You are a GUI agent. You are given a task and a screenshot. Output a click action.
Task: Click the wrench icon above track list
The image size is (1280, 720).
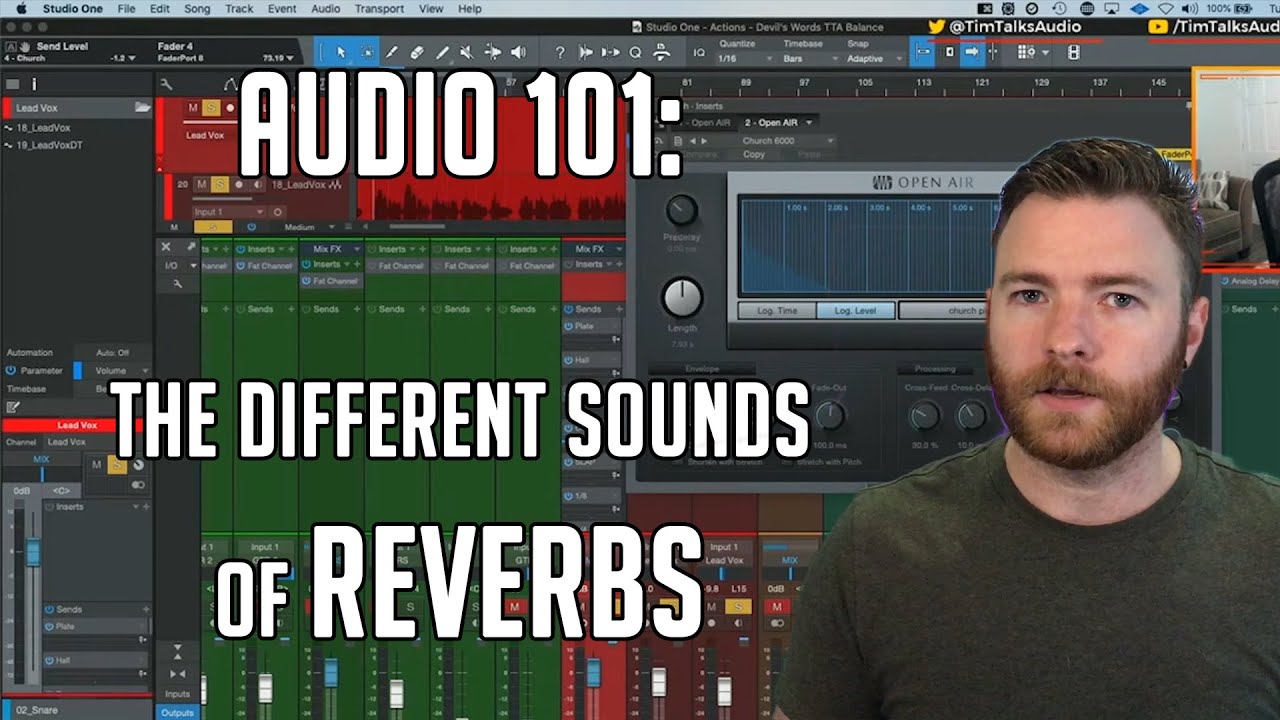click(166, 85)
